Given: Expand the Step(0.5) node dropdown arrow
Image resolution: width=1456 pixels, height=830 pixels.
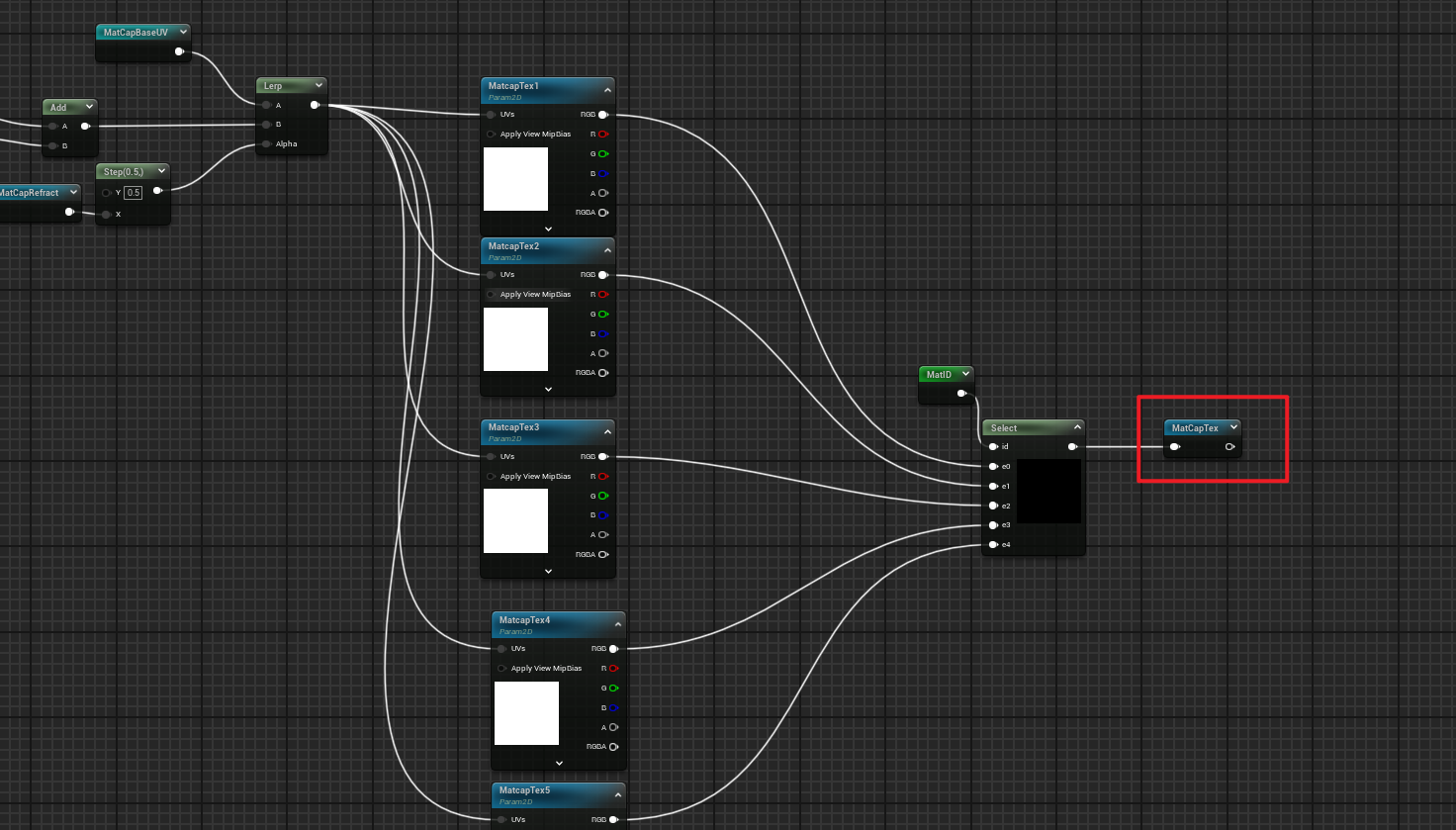Looking at the screenshot, I should [162, 171].
